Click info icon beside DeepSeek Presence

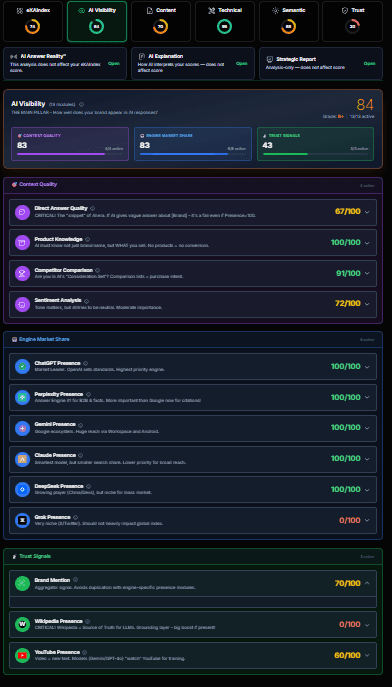pos(88,486)
